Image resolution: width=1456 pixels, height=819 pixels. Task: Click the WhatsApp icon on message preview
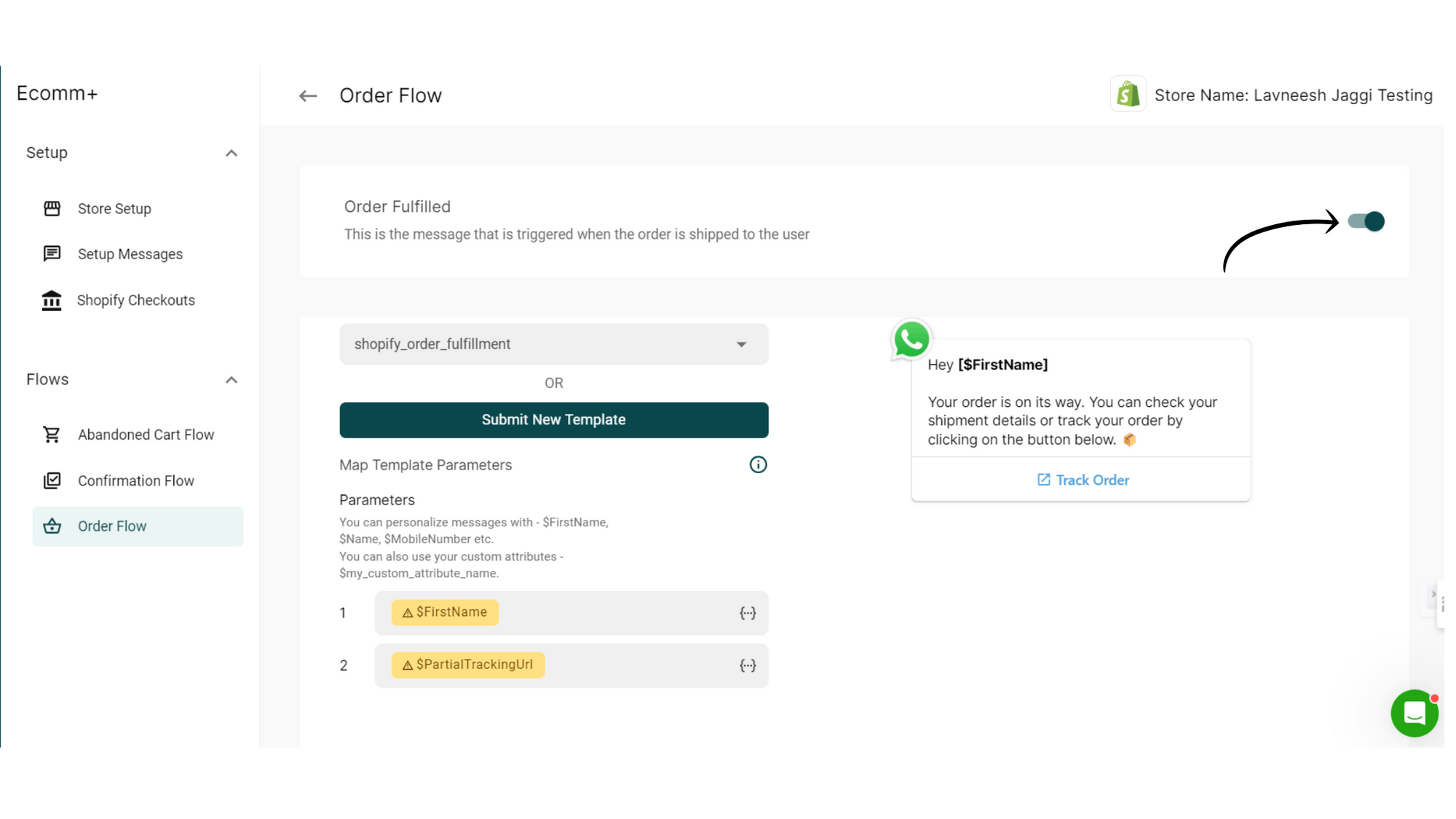click(x=911, y=339)
